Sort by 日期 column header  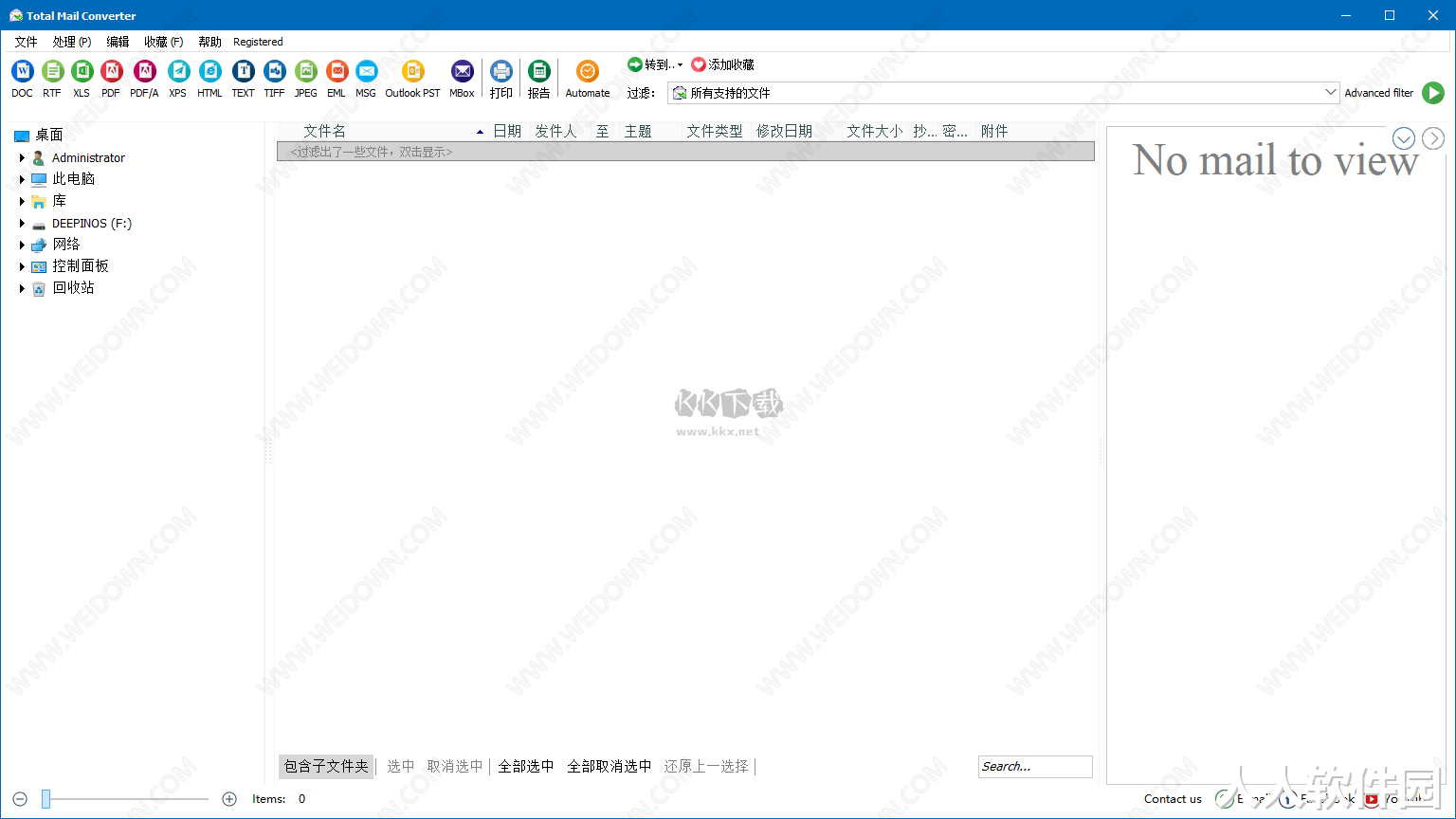click(507, 132)
